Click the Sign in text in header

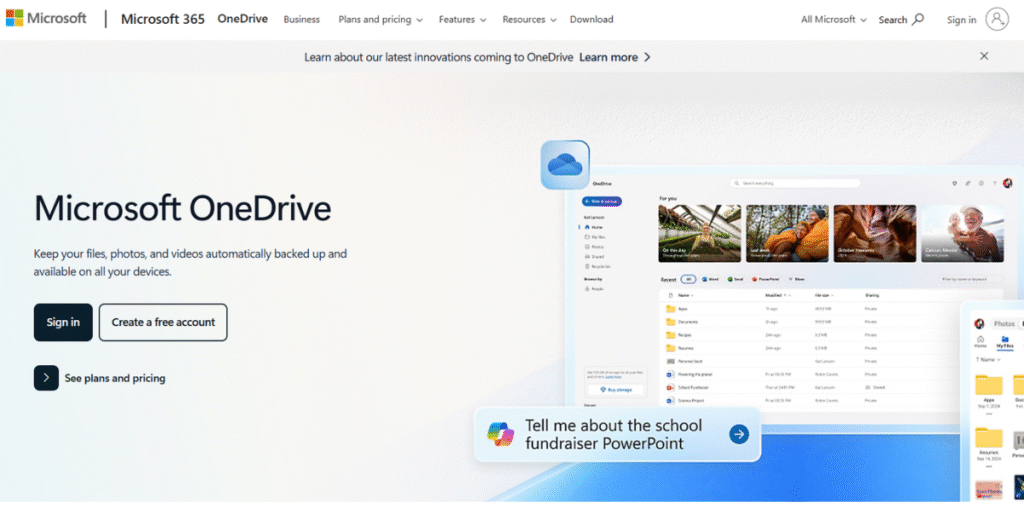click(961, 20)
